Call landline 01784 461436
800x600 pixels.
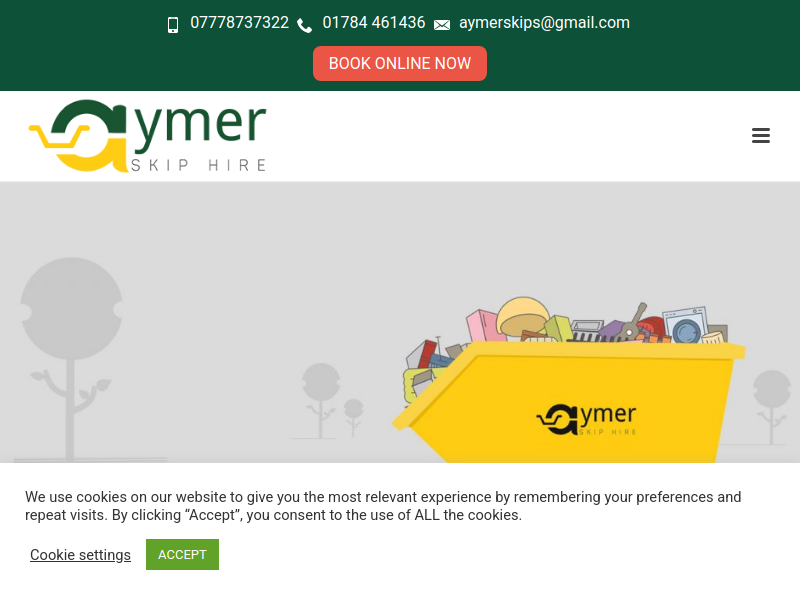(x=373, y=23)
